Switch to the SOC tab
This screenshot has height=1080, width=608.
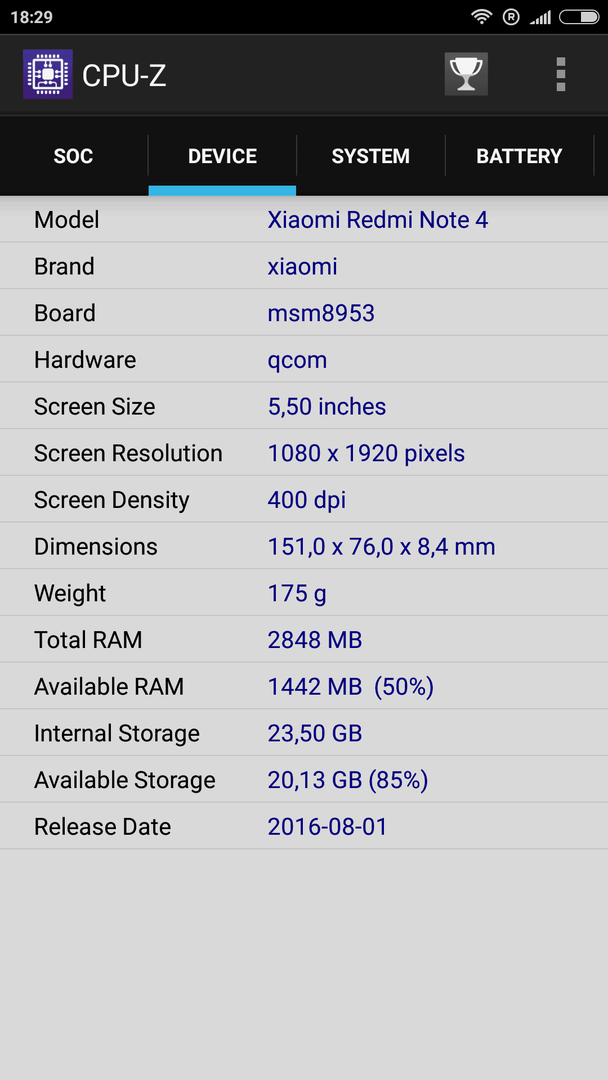[x=74, y=156]
